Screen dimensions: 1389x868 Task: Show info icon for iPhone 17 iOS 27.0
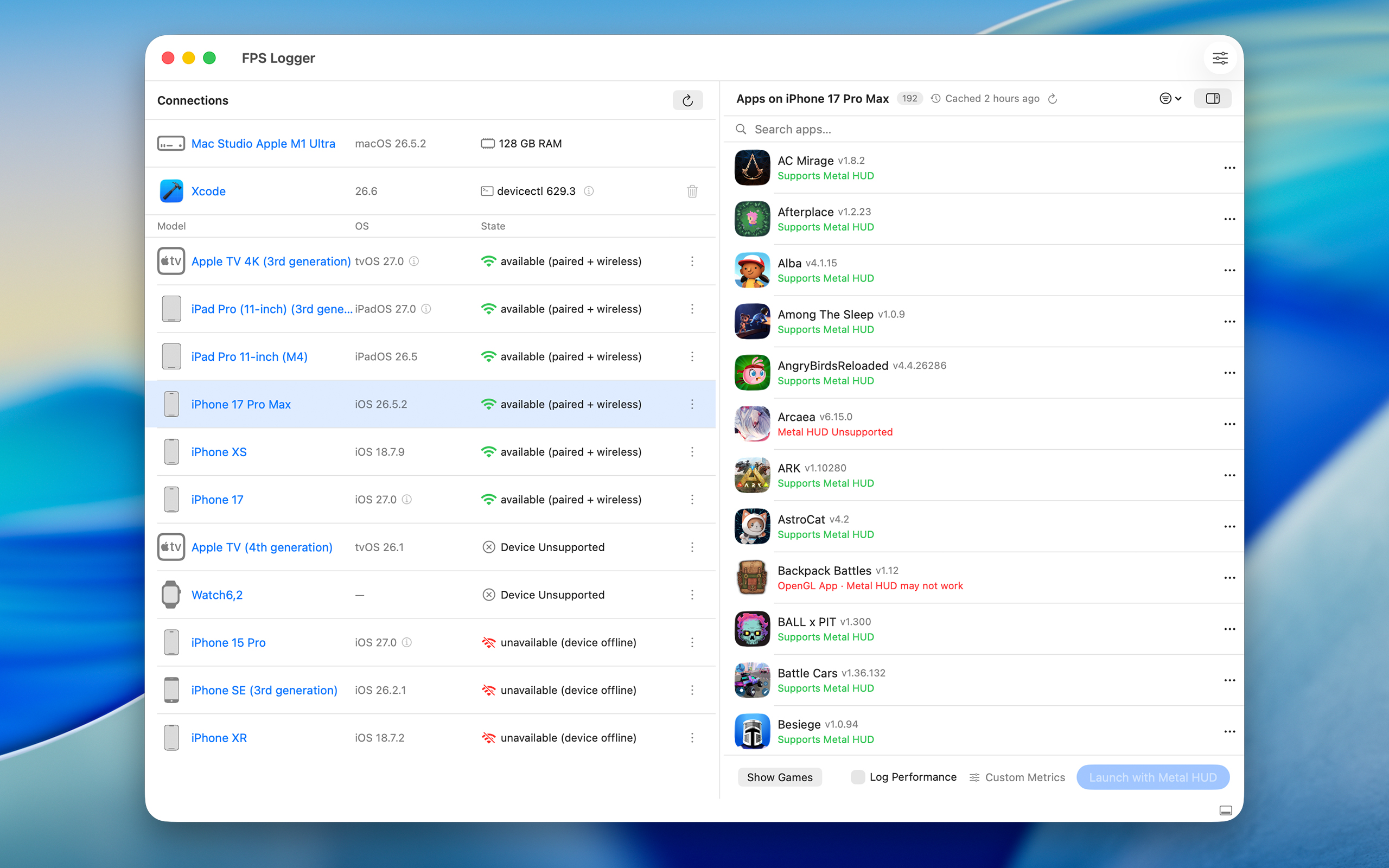click(406, 500)
